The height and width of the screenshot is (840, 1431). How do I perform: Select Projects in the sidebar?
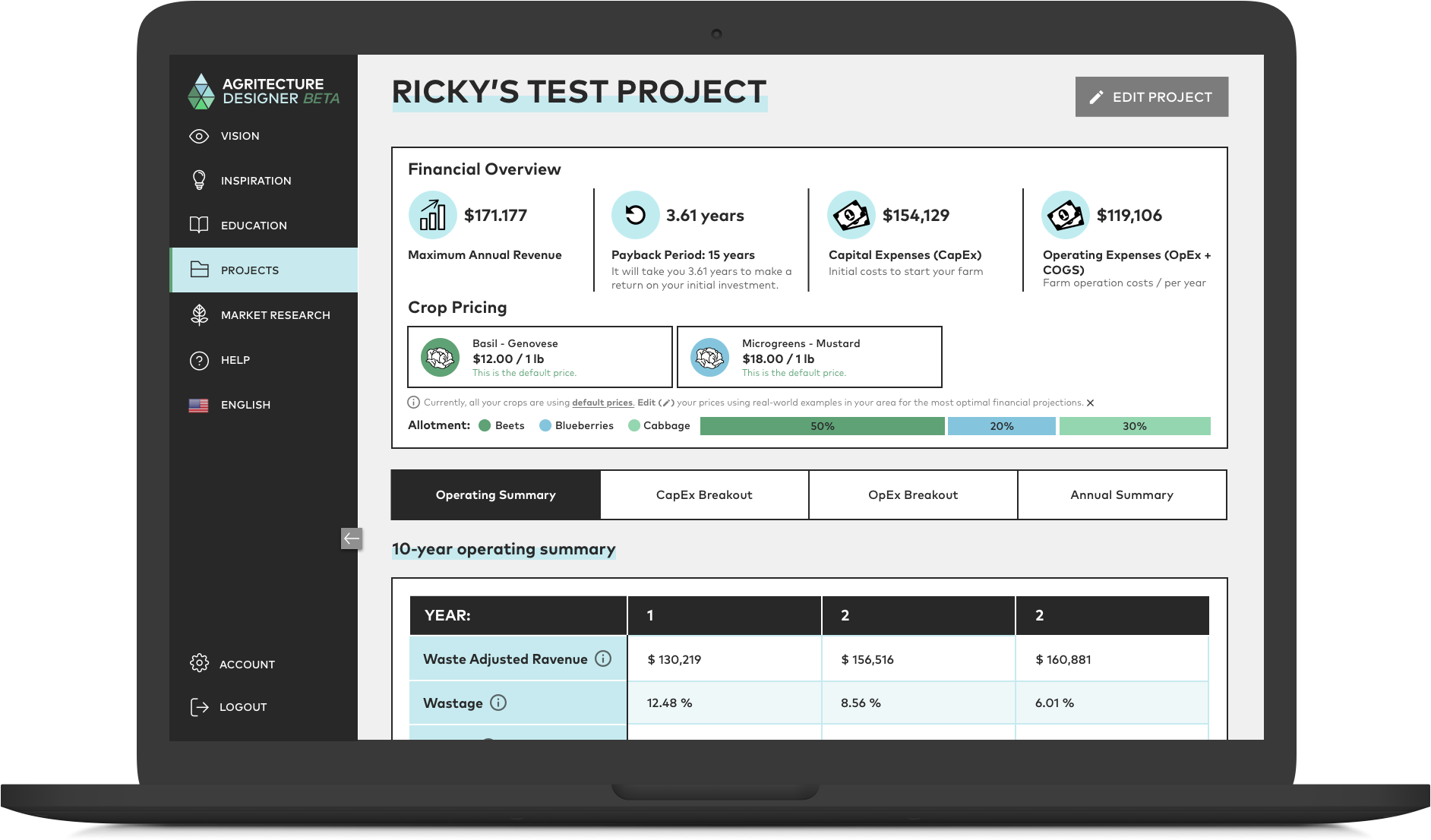[x=264, y=270]
